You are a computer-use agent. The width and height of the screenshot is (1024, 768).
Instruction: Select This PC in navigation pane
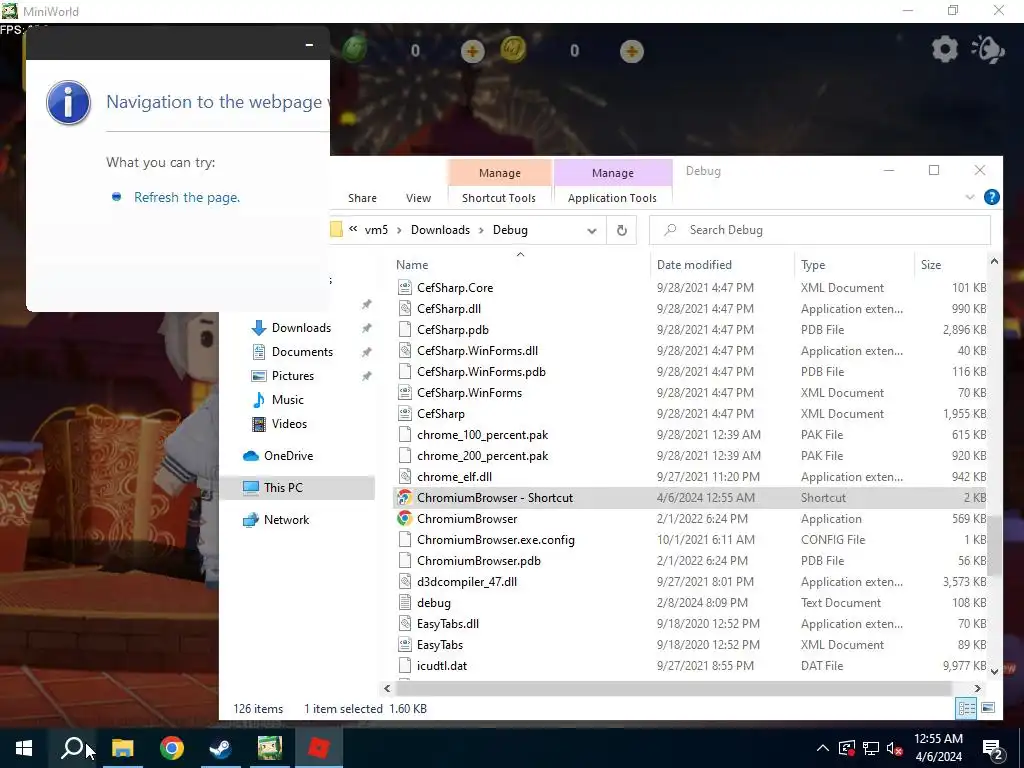(x=298, y=488)
